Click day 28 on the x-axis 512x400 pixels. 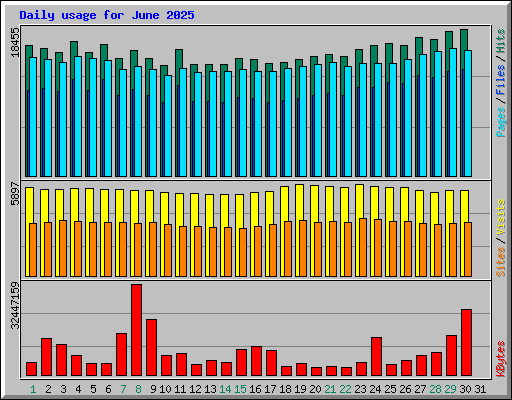435,389
